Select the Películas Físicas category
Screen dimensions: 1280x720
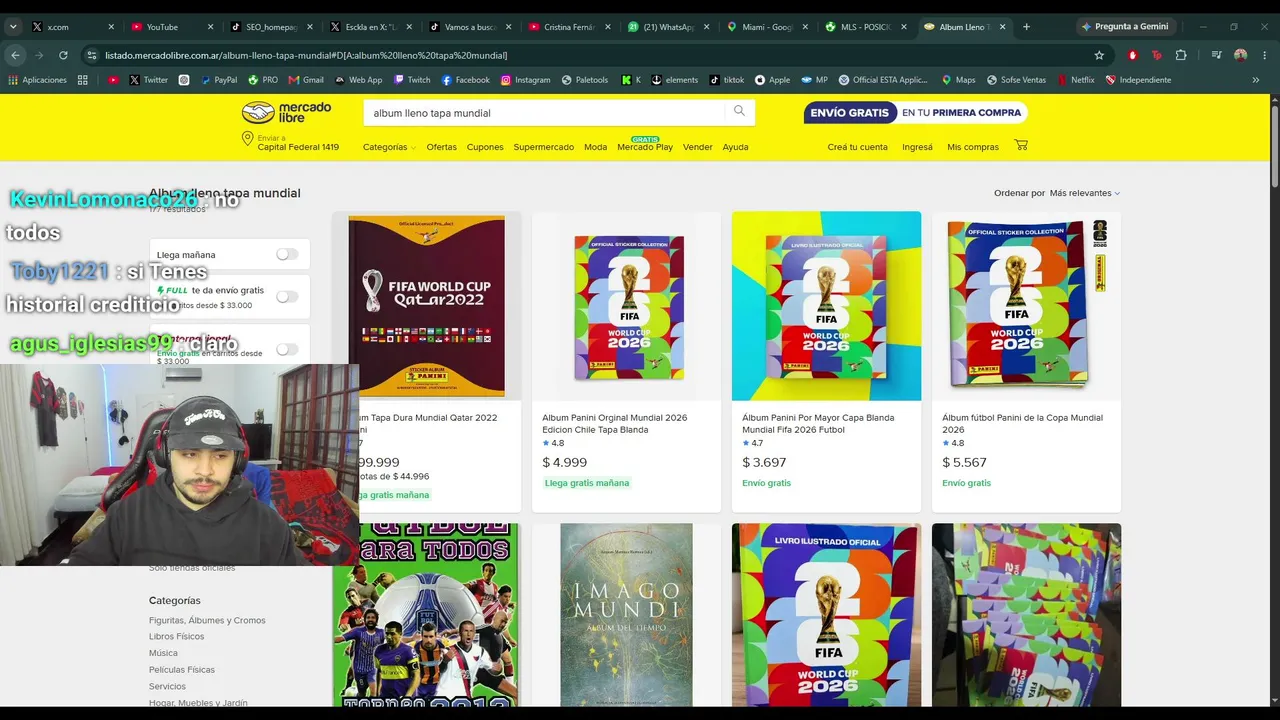tap(182, 669)
